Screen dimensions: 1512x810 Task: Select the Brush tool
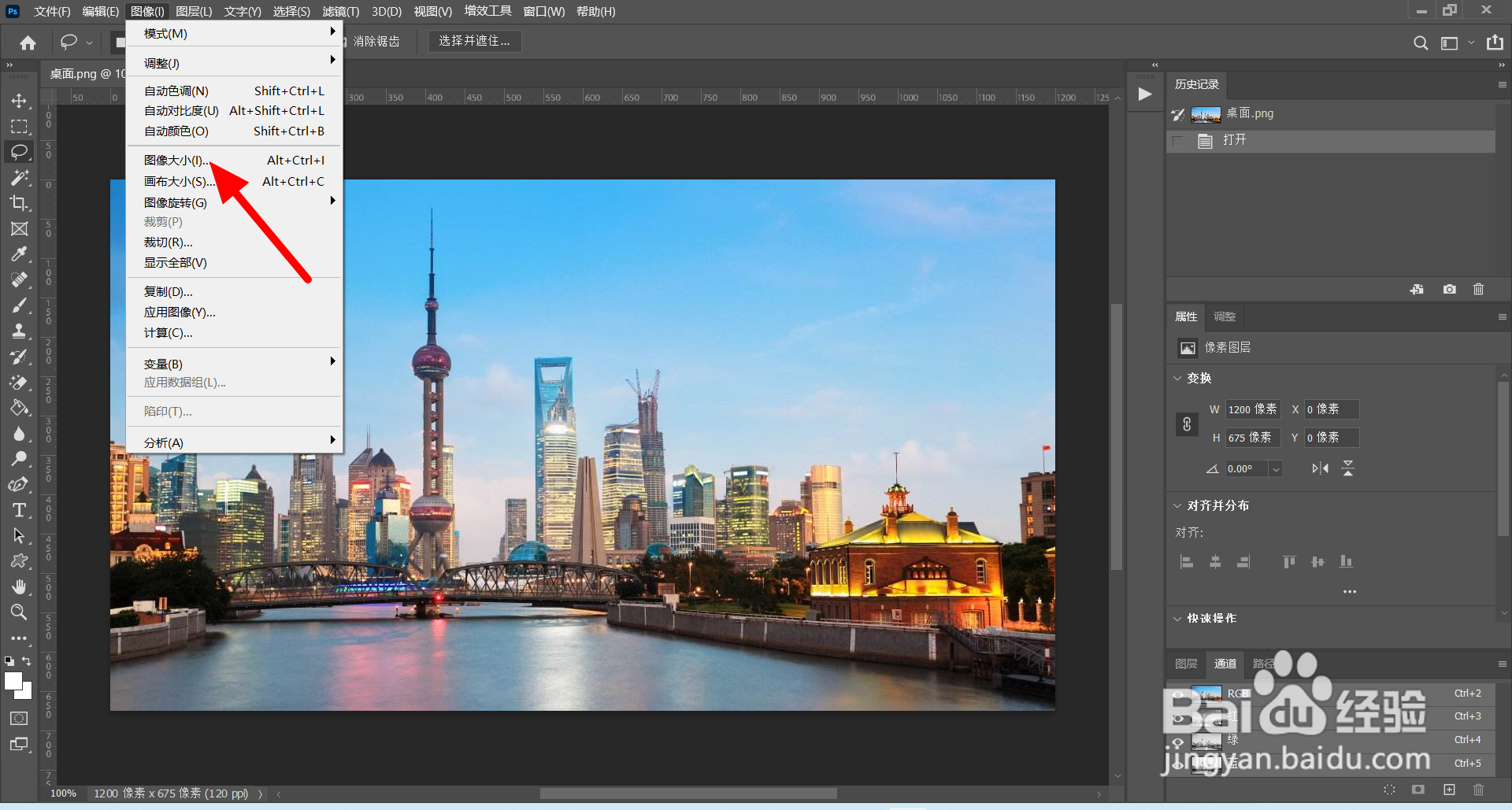pos(19,305)
